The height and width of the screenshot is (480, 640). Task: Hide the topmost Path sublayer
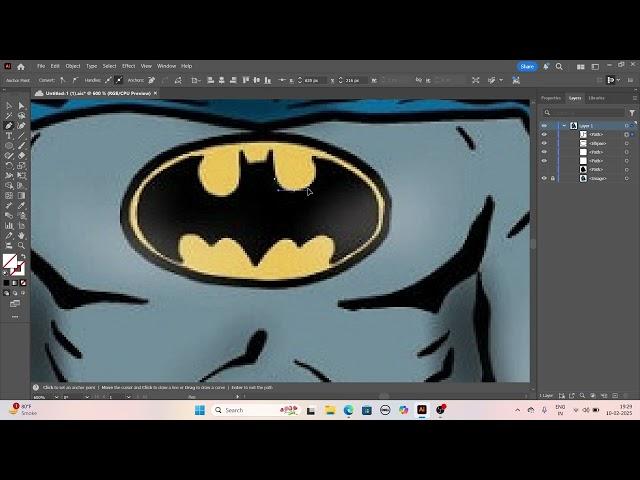(544, 134)
